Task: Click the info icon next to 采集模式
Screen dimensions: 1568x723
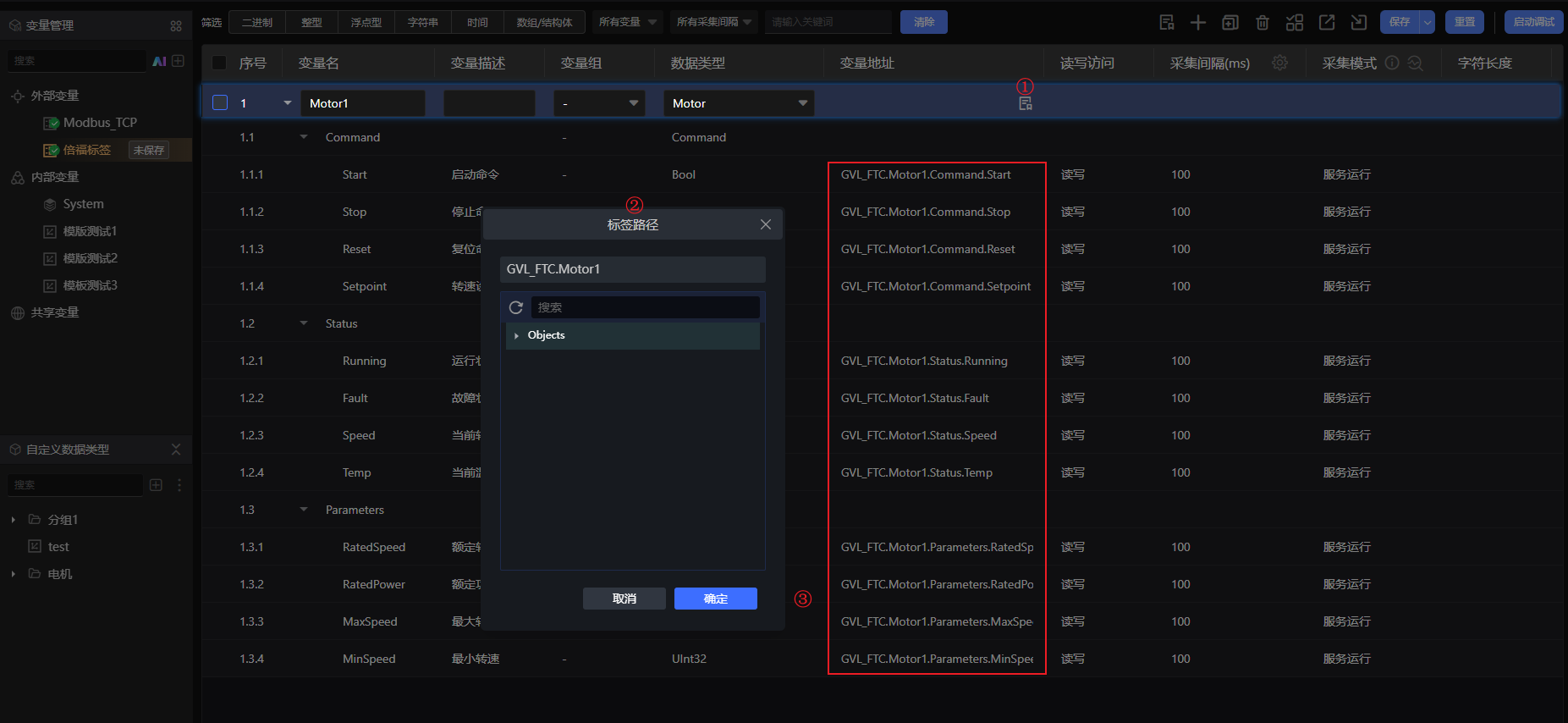Action: pos(1392,63)
